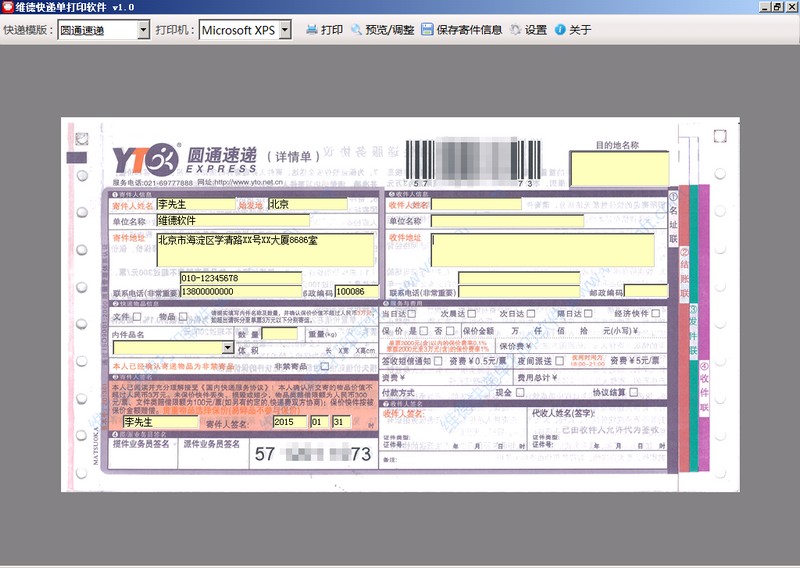The width and height of the screenshot is (800, 568).
Task: Check the 保价 否 checkbox
Action: point(449,331)
